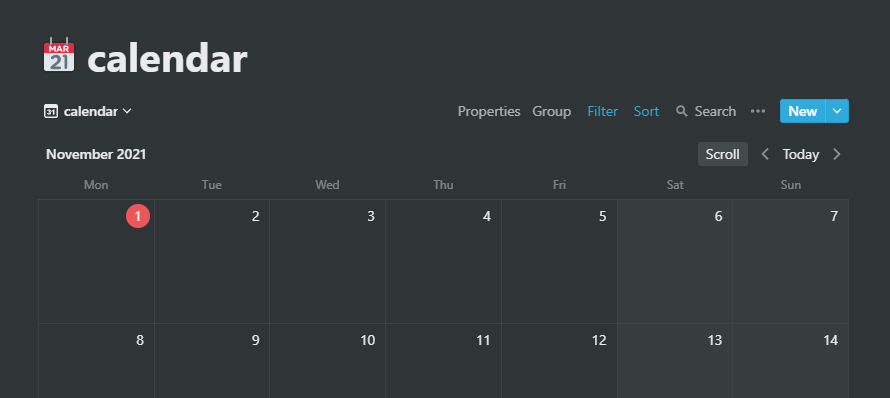Open the Group menu
The width and height of the screenshot is (890, 398).
coord(551,111)
